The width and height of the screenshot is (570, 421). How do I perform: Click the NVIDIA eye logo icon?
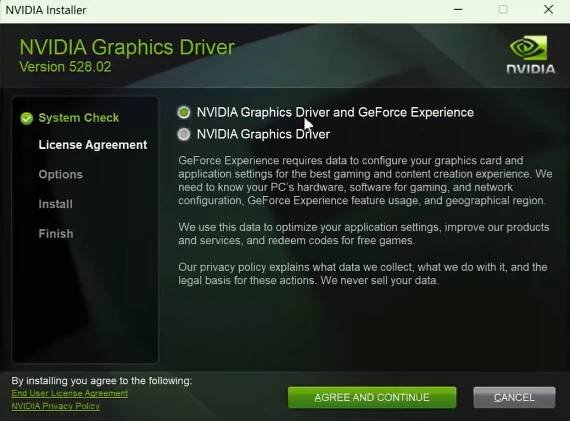528,48
